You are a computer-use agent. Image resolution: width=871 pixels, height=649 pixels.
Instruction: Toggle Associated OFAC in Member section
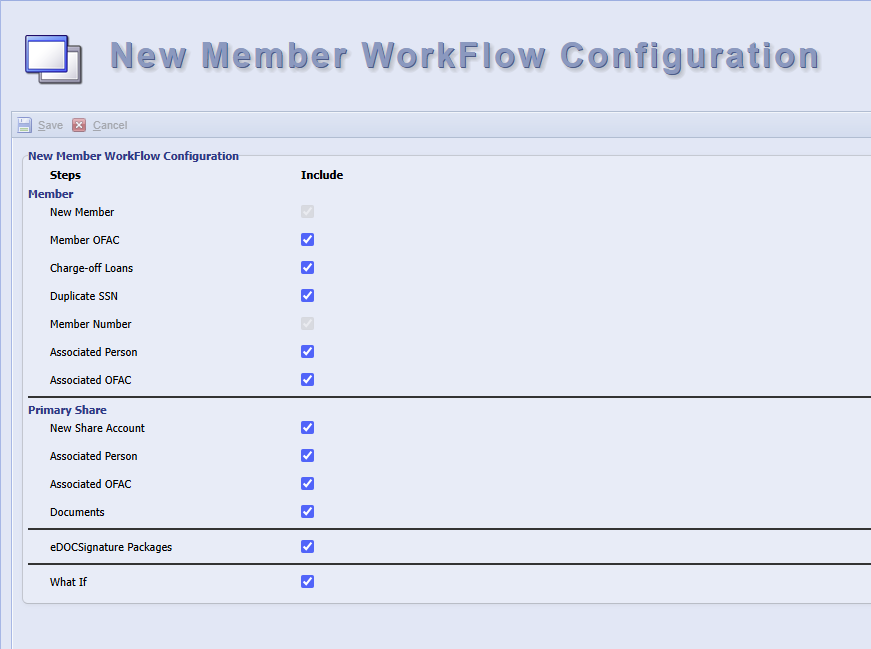point(307,379)
